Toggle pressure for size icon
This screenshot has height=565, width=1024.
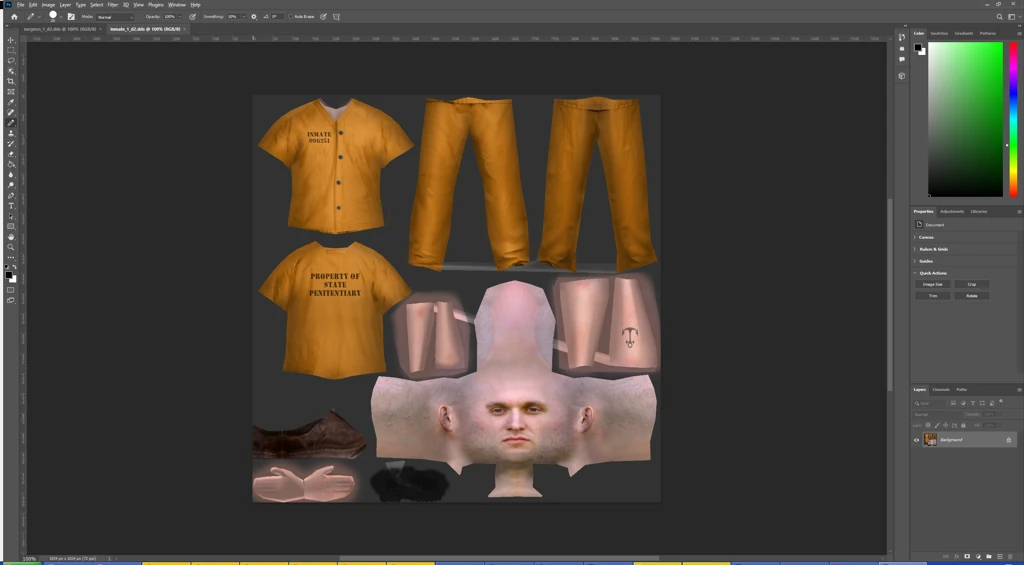tap(323, 17)
